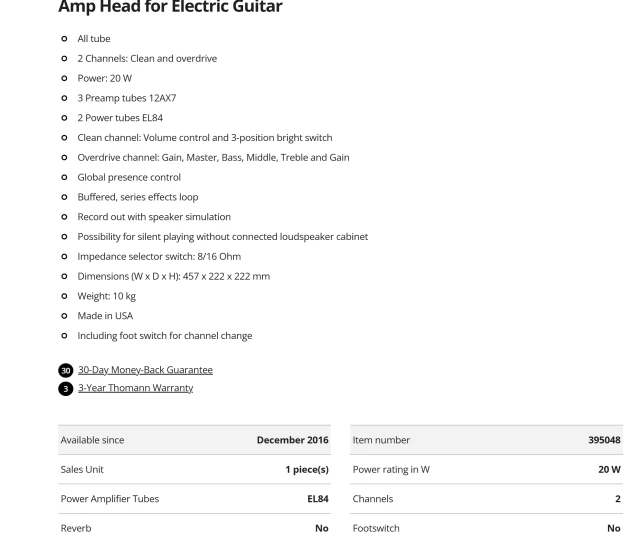Click the bullet beside Impedance selector switch

64,257
